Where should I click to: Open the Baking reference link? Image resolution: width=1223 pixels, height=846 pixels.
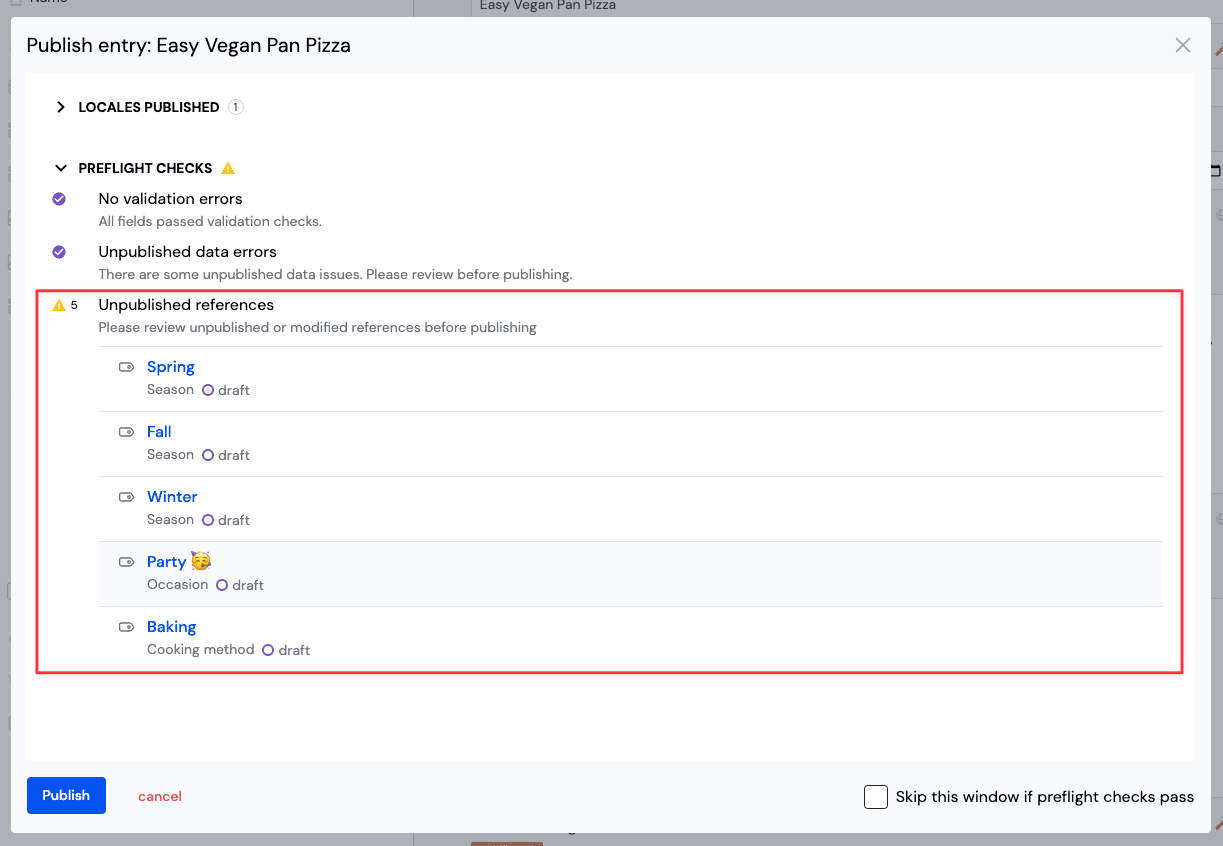click(171, 627)
